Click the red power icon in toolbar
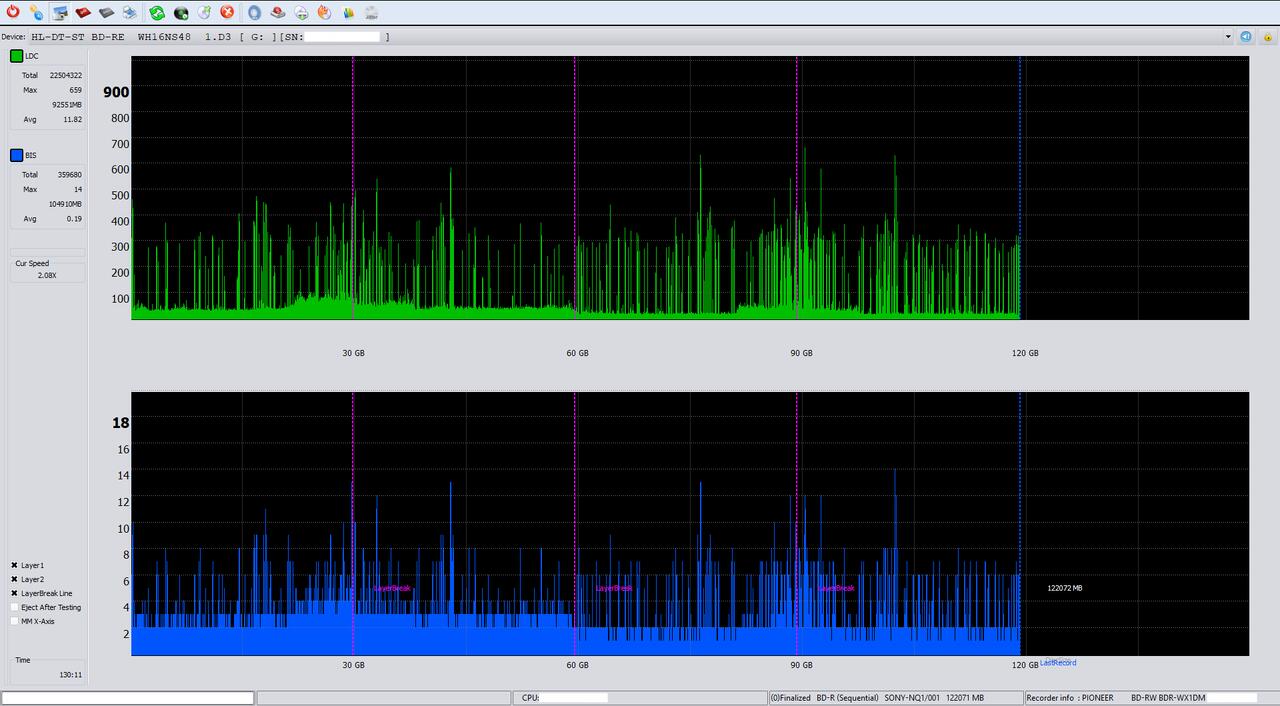 click(12, 12)
